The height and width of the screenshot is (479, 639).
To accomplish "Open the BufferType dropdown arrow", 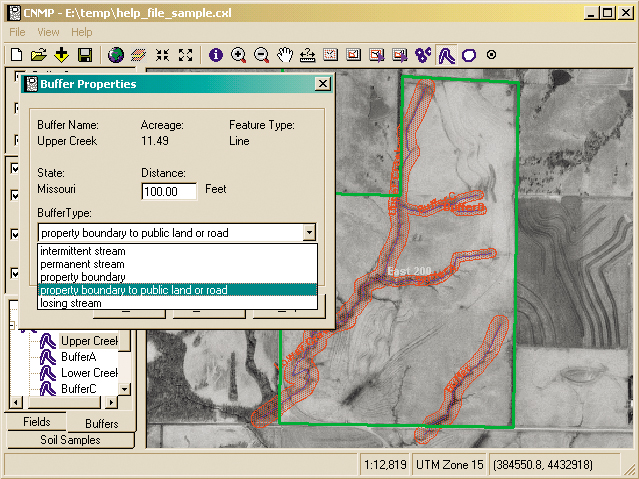I will click(309, 232).
